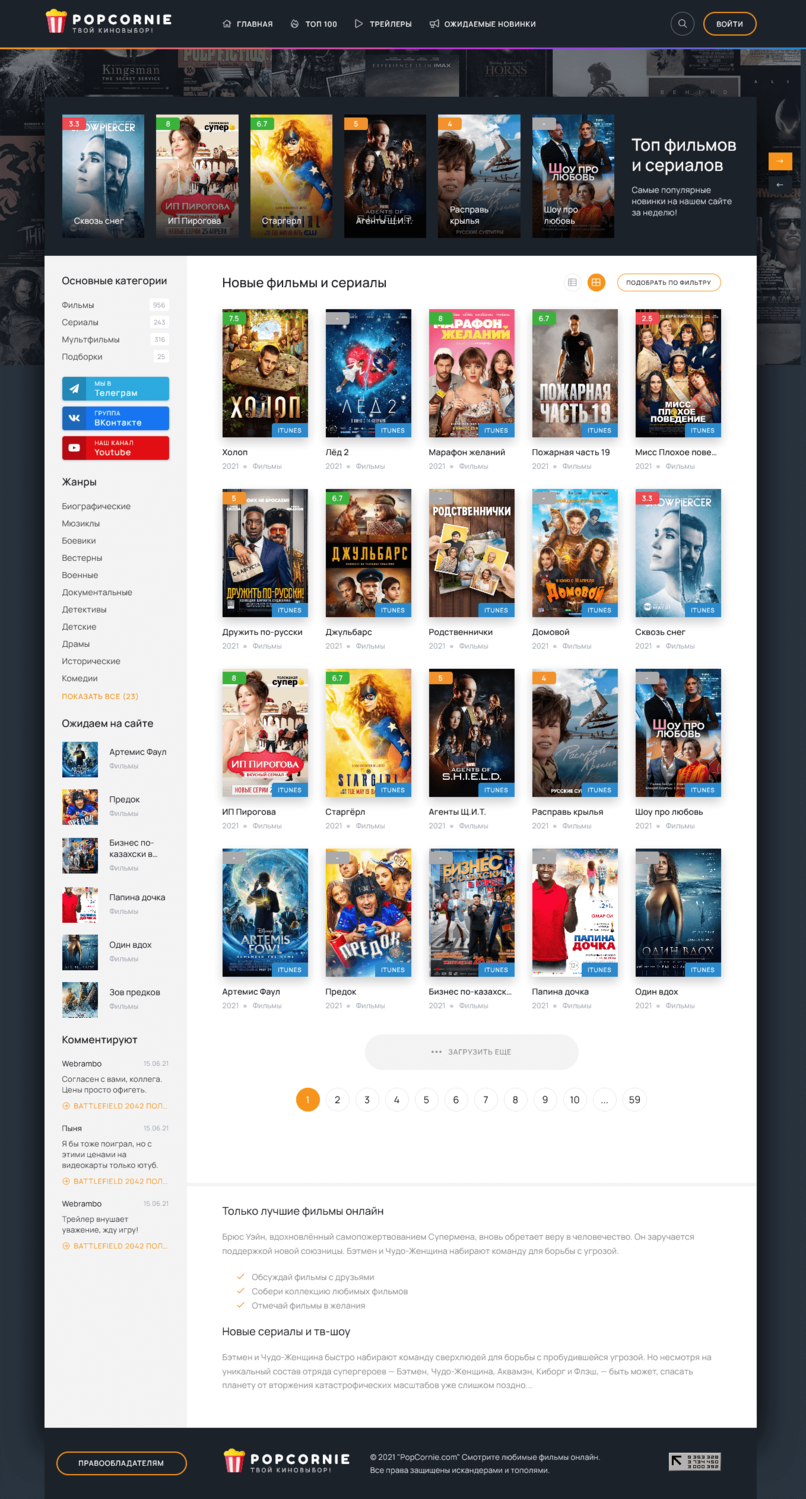Viewport: 806px width, 1499px height.
Task: Open Артемис Фаул thumbnail in Ожидаем на сайте
Action: 80,759
